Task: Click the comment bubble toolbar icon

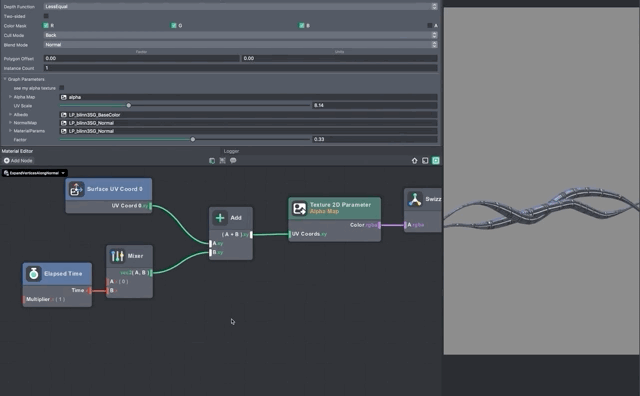Action: coord(233,161)
